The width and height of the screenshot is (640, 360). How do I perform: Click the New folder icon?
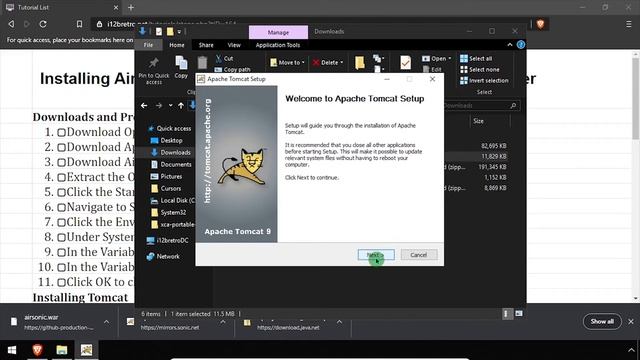[x=360, y=63]
